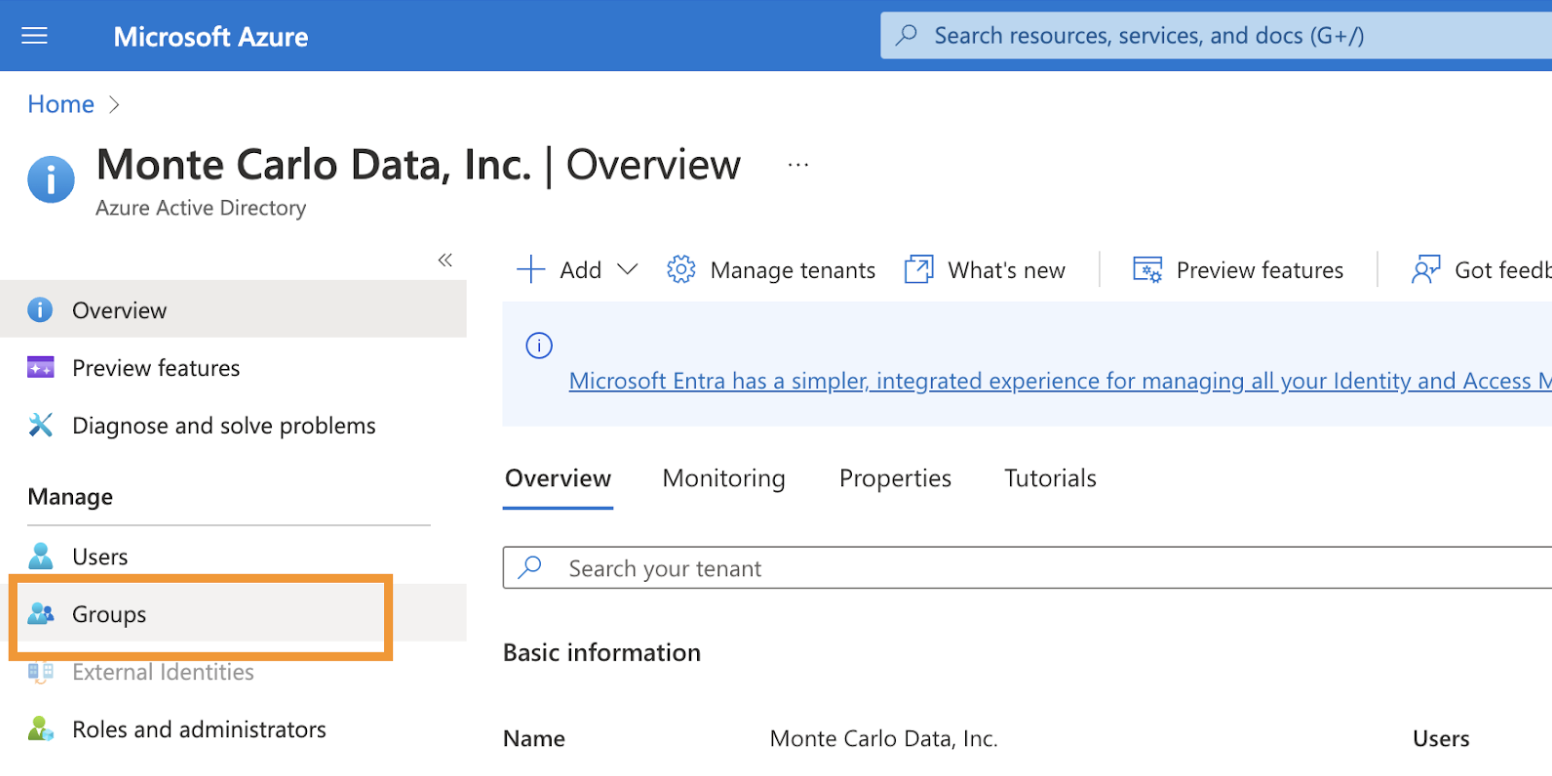Image resolution: width=1552 pixels, height=776 pixels.
Task: Click the ellipsis more options button
Action: 797,165
